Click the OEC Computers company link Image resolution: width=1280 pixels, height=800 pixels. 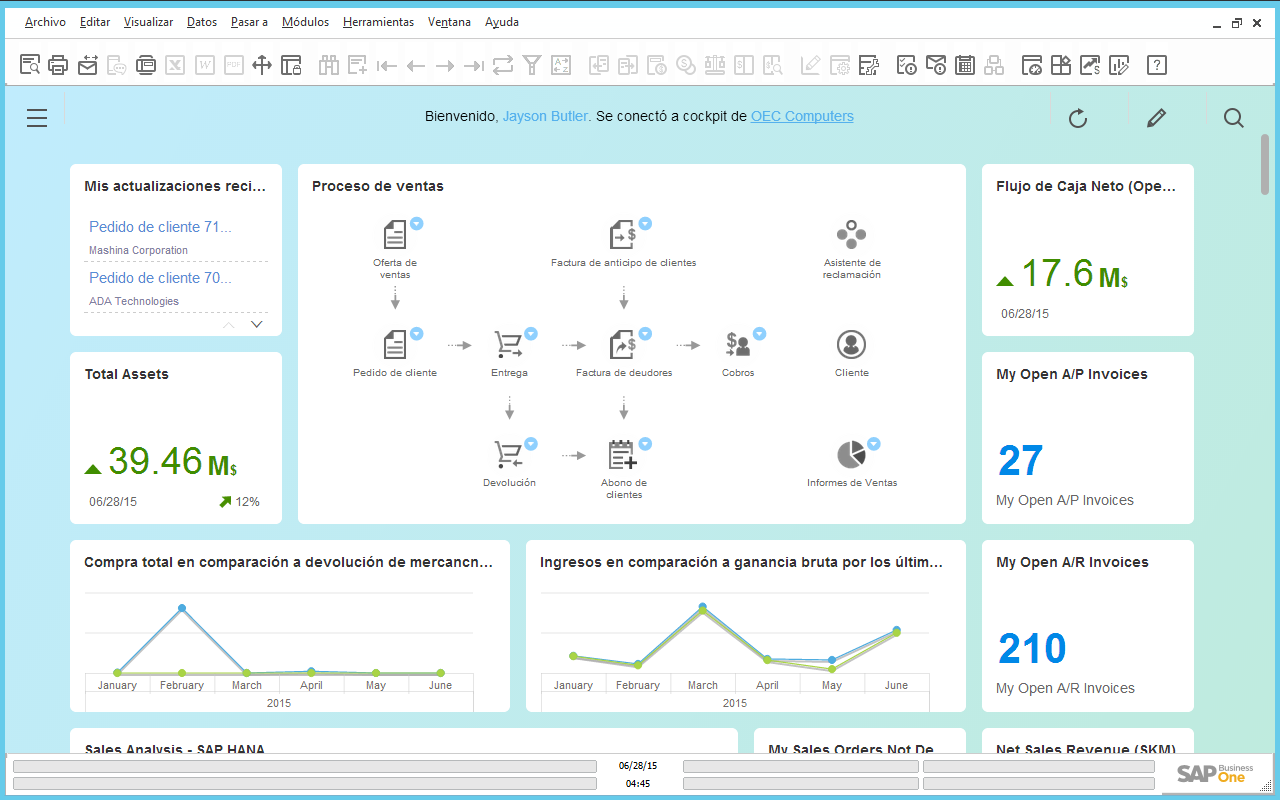click(802, 116)
